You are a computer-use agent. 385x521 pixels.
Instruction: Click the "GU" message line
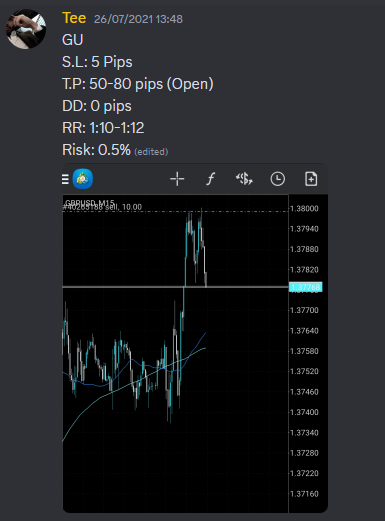pyautogui.click(x=73, y=40)
